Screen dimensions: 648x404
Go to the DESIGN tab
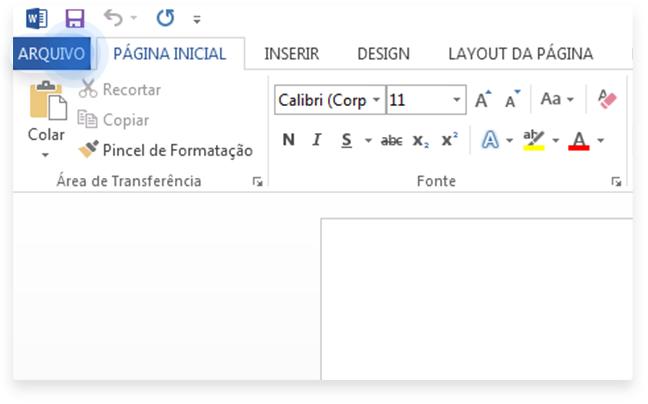coord(384,54)
